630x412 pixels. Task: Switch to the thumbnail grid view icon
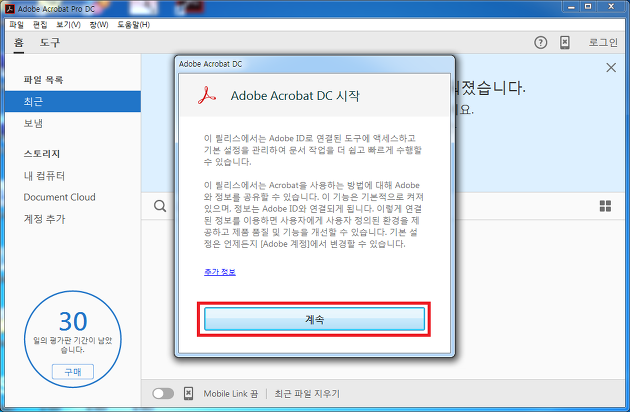[605, 206]
